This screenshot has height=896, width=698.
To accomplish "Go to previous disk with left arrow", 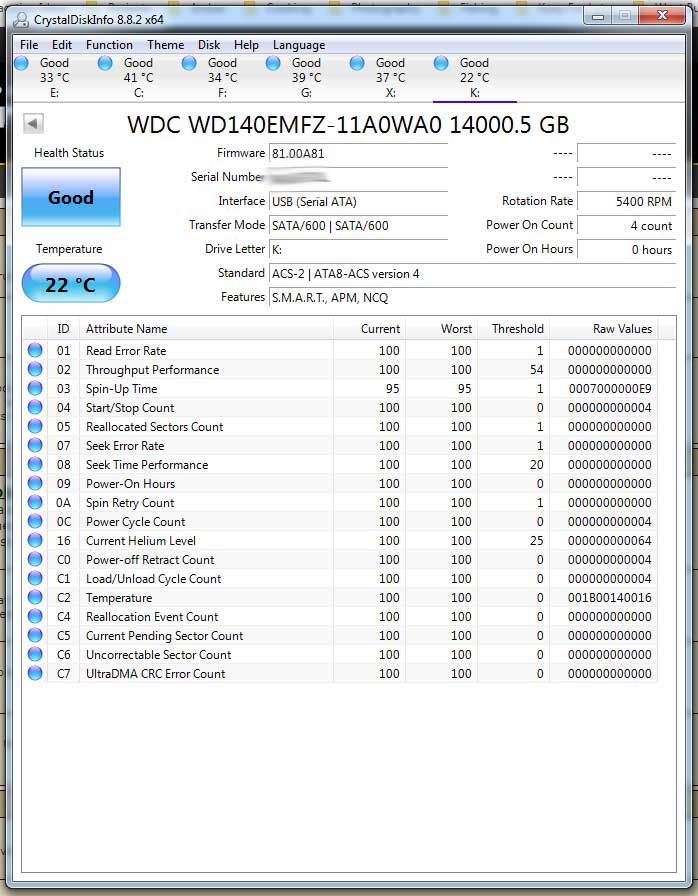I will tap(33, 123).
